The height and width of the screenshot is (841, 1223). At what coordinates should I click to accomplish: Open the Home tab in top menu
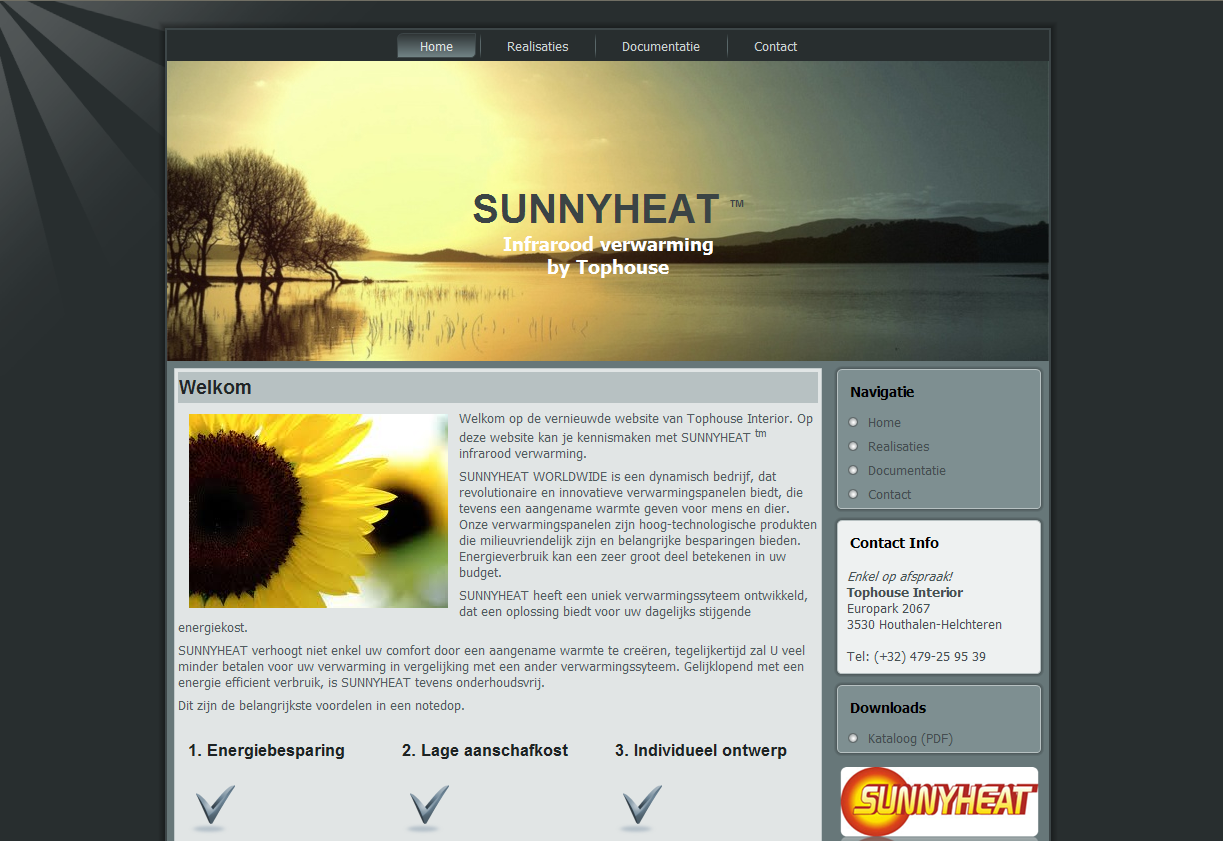[x=436, y=47]
